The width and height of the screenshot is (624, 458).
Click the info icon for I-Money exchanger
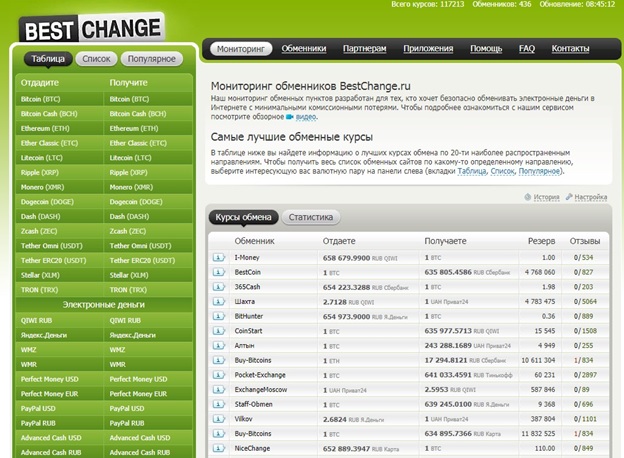coord(218,257)
